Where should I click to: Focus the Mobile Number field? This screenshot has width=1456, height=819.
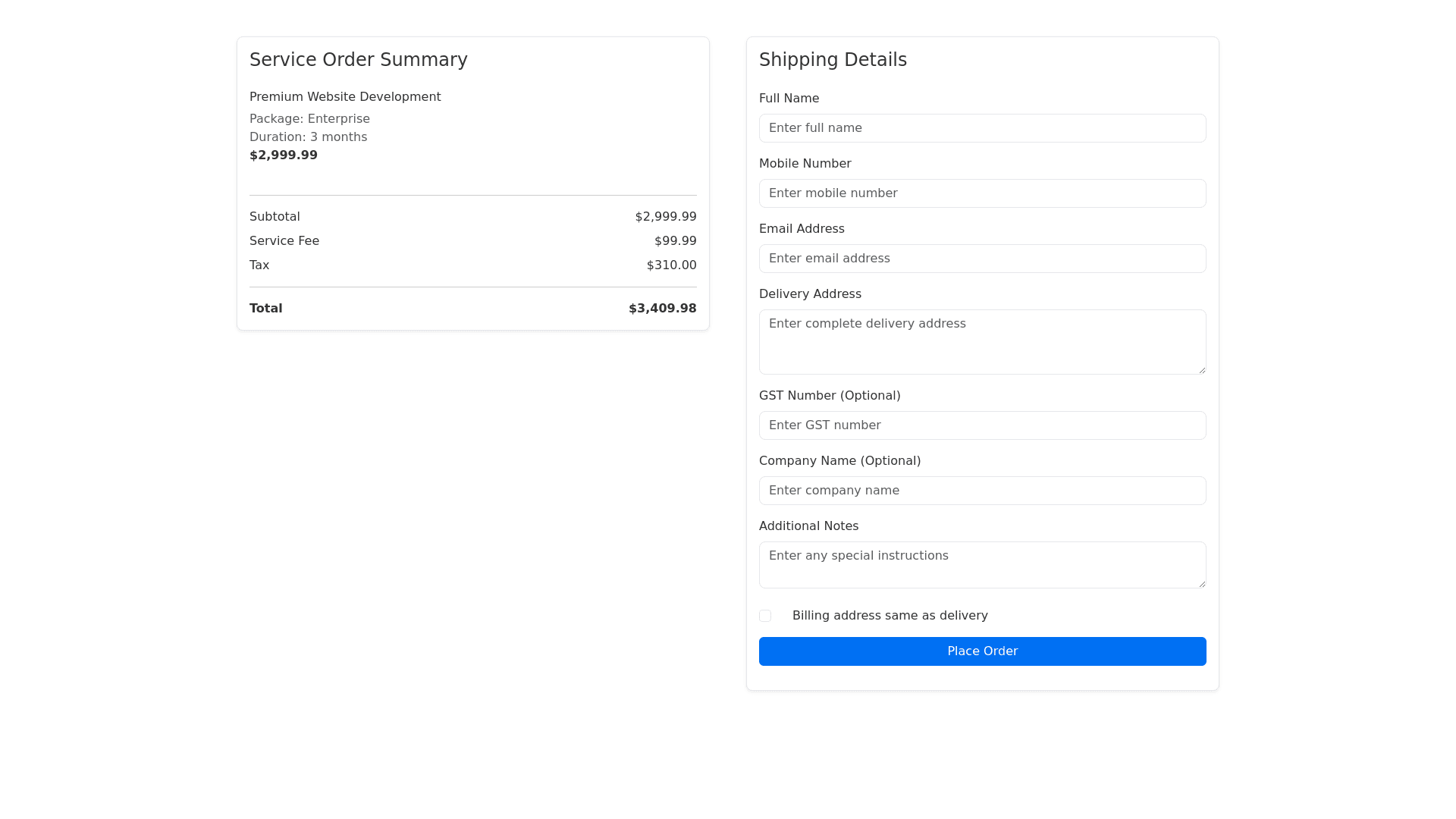982,193
